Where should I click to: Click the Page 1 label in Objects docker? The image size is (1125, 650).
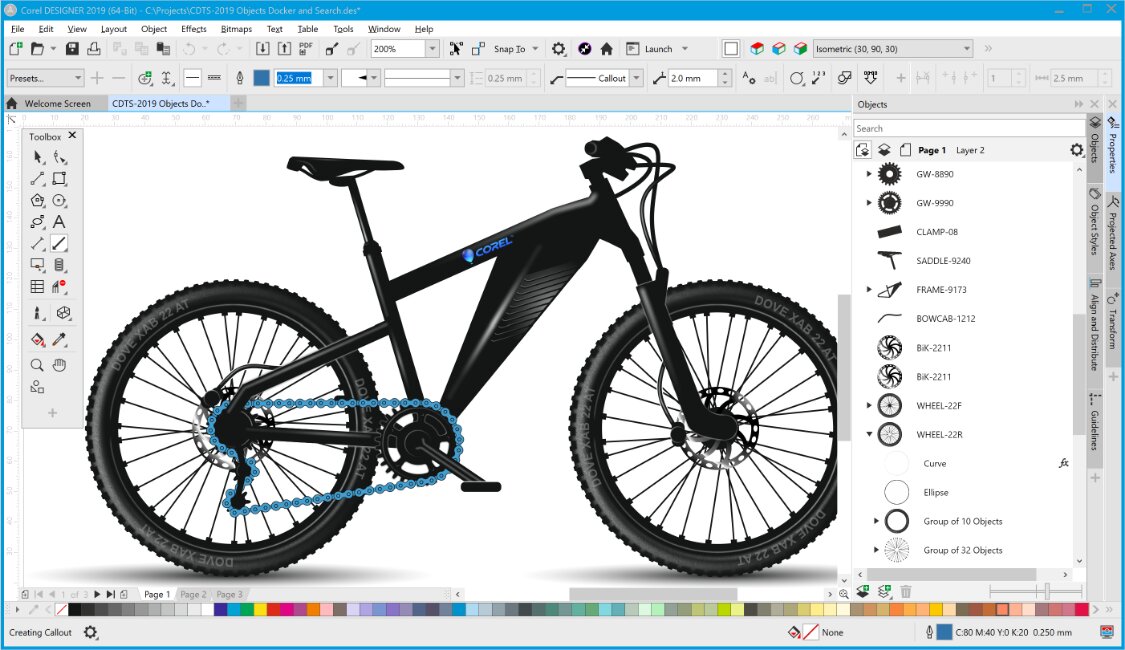point(932,150)
